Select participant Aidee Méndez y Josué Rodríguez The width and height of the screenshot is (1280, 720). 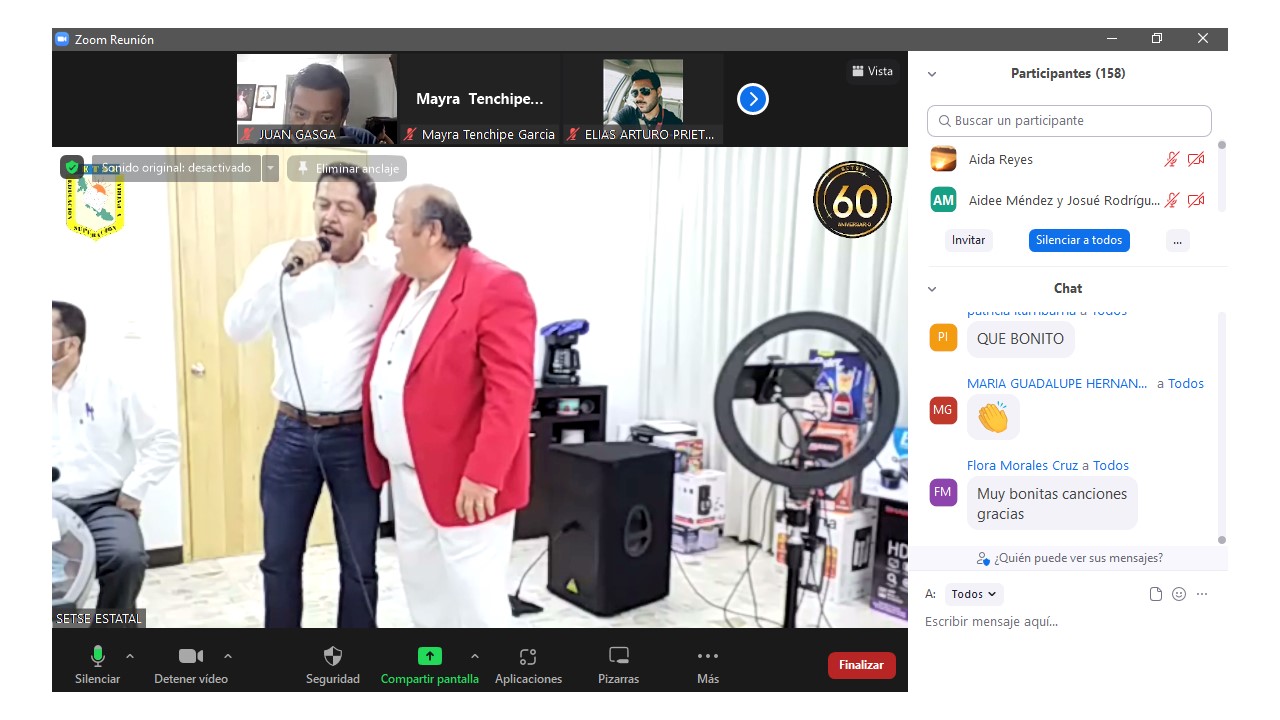click(1068, 200)
